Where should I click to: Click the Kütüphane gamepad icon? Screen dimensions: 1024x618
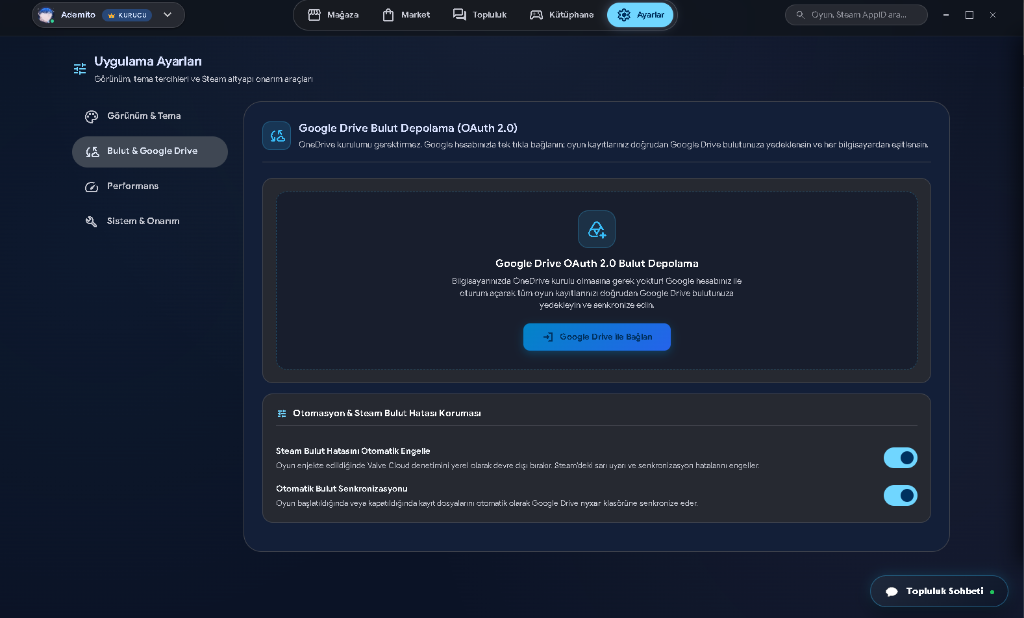[536, 14]
